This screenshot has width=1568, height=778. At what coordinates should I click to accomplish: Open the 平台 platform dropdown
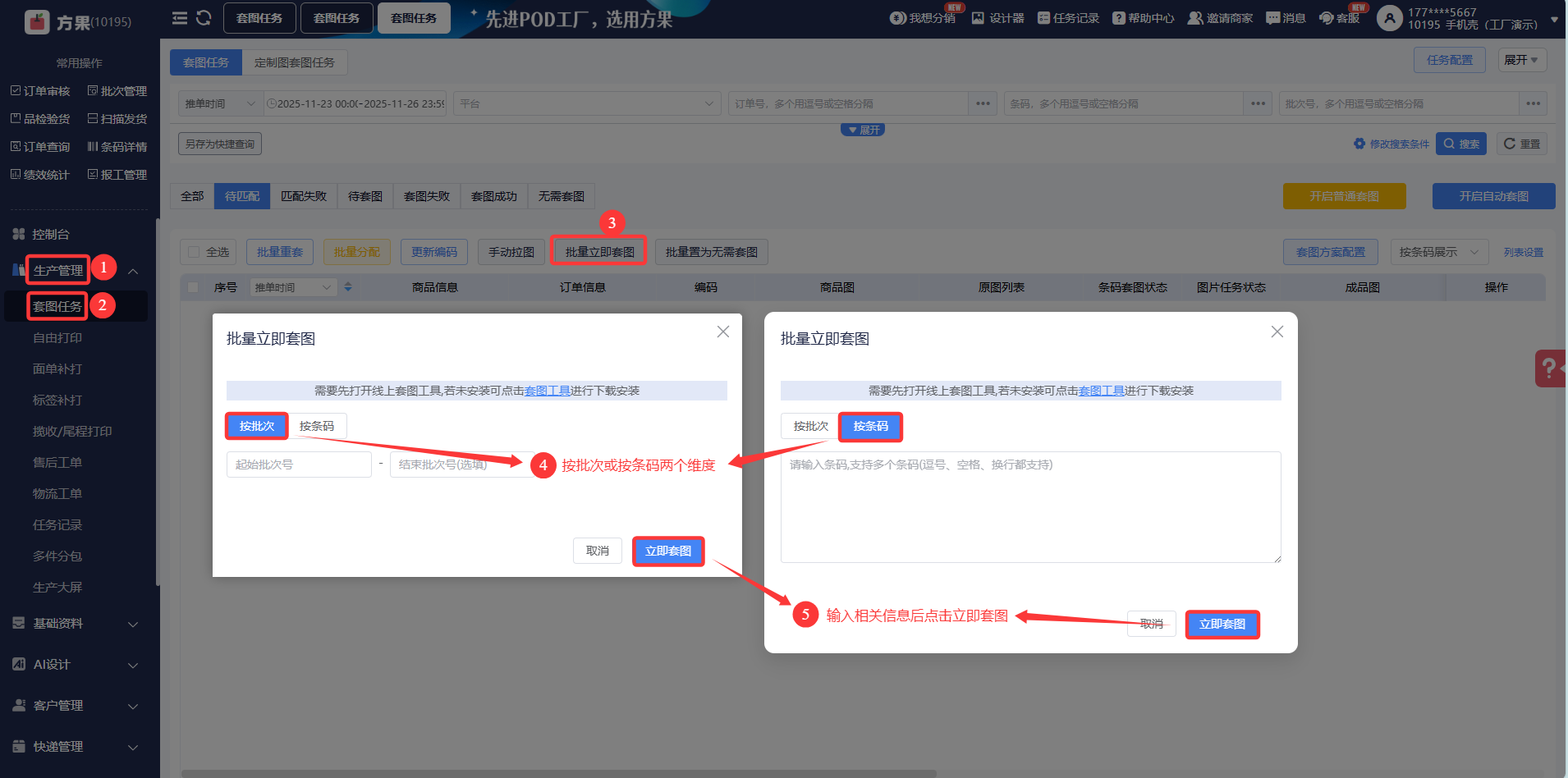[586, 103]
